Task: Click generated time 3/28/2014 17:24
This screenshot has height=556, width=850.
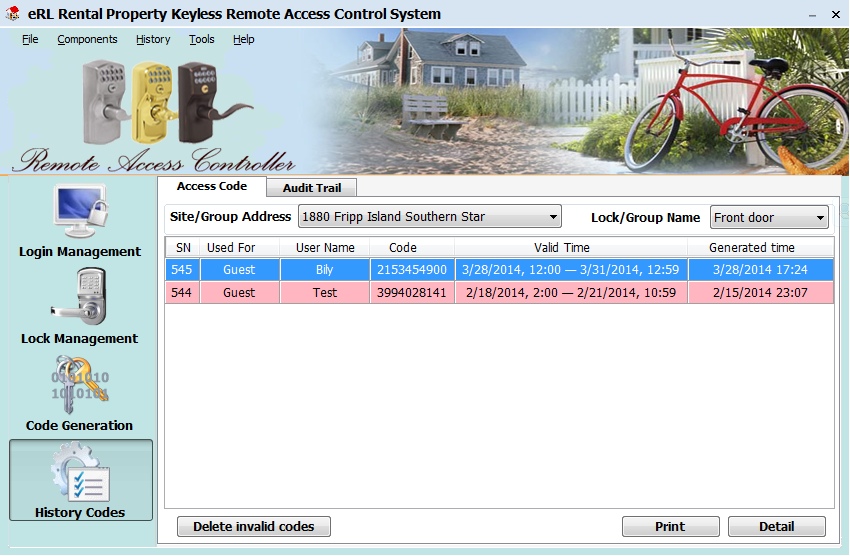Action: [x=760, y=270]
